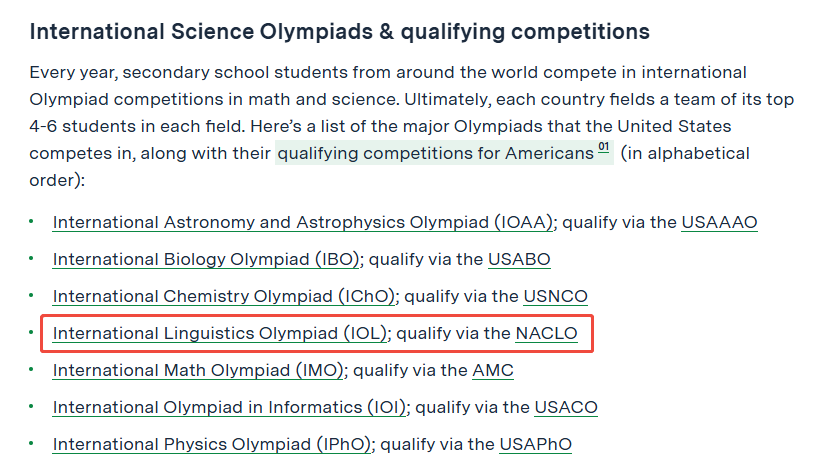Screen dimensions: 818x475
Task: Open the USAAAO qualifying competition link
Action: 719,223
